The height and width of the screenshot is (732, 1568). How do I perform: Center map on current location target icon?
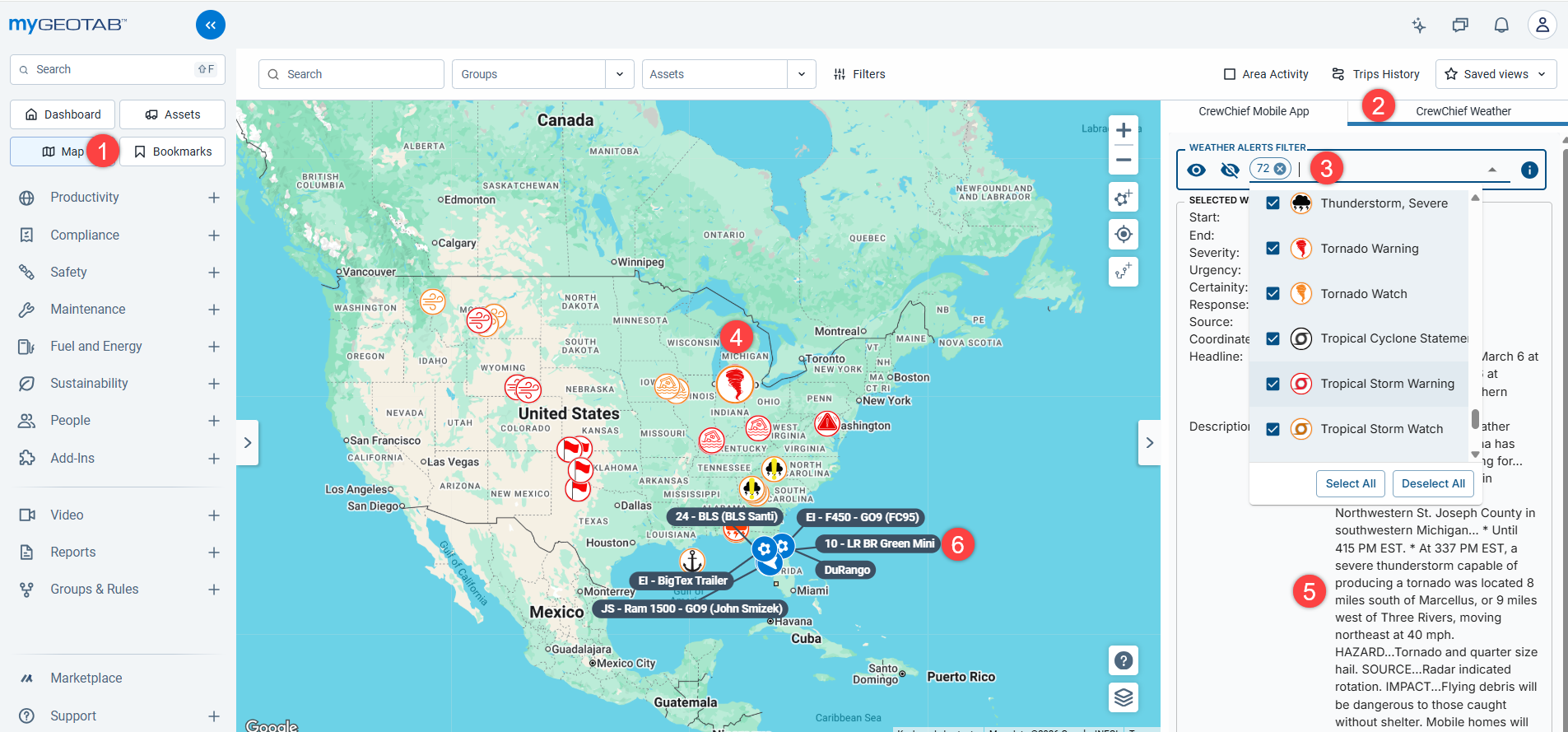tap(1123, 235)
